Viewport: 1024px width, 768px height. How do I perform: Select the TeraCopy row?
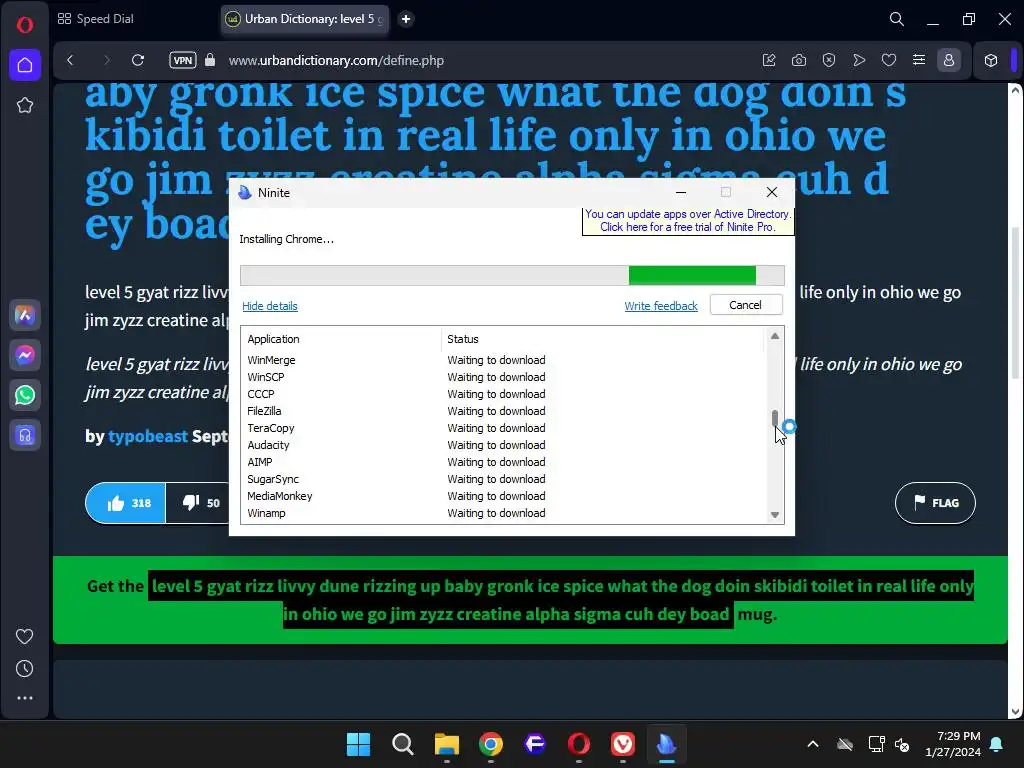(x=503, y=428)
